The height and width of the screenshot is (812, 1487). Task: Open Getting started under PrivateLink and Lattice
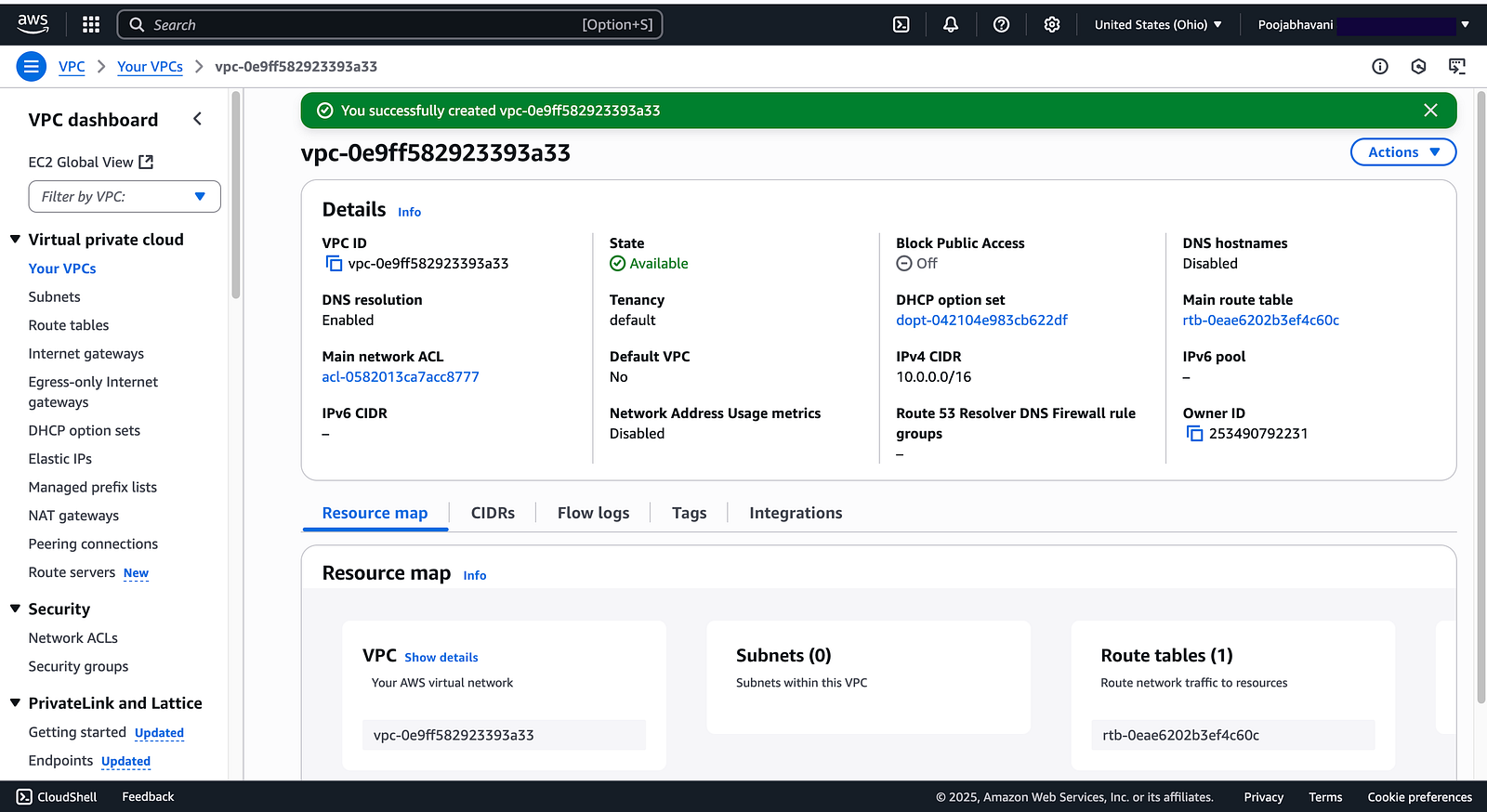77,732
